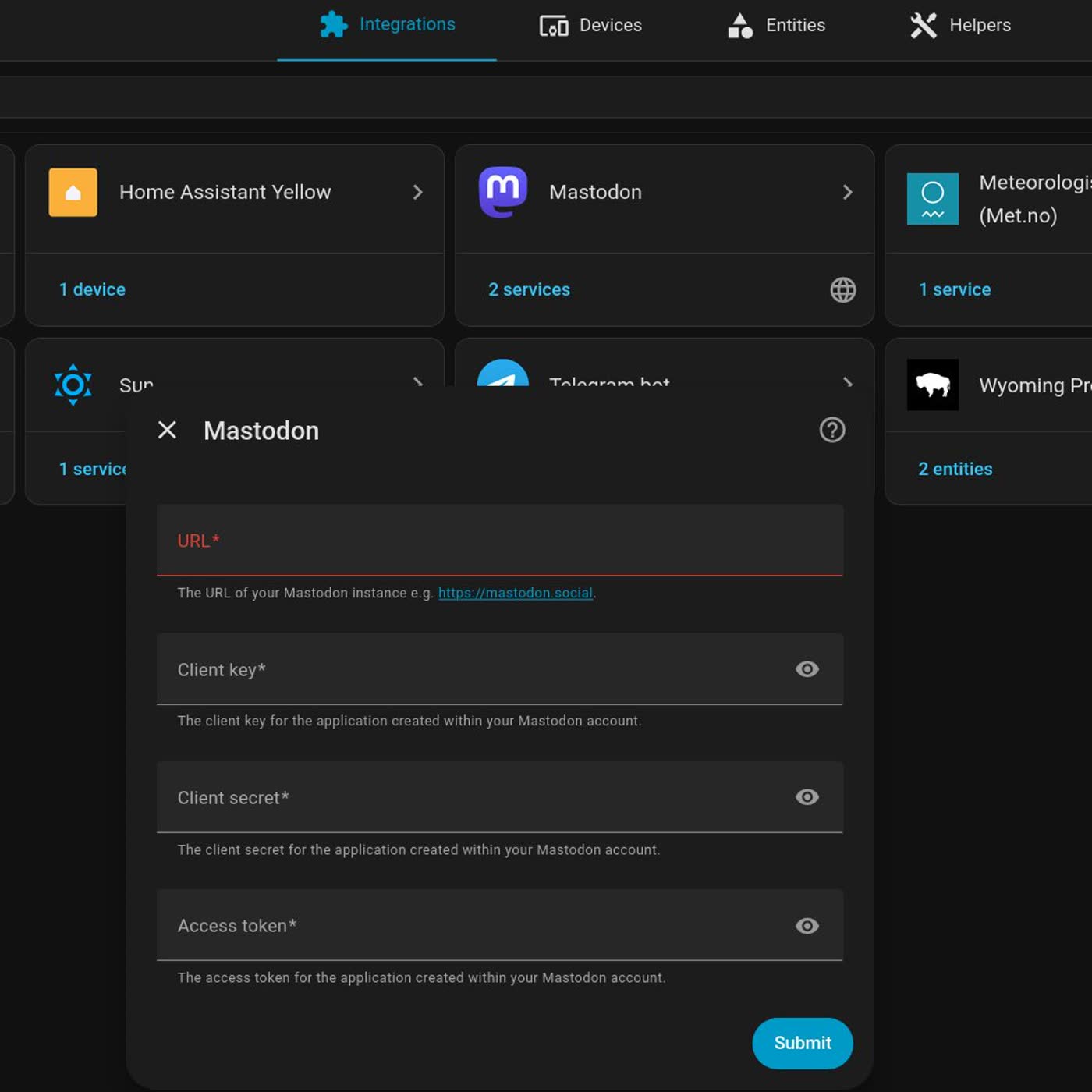Click the Telegram bot logo

[503, 373]
